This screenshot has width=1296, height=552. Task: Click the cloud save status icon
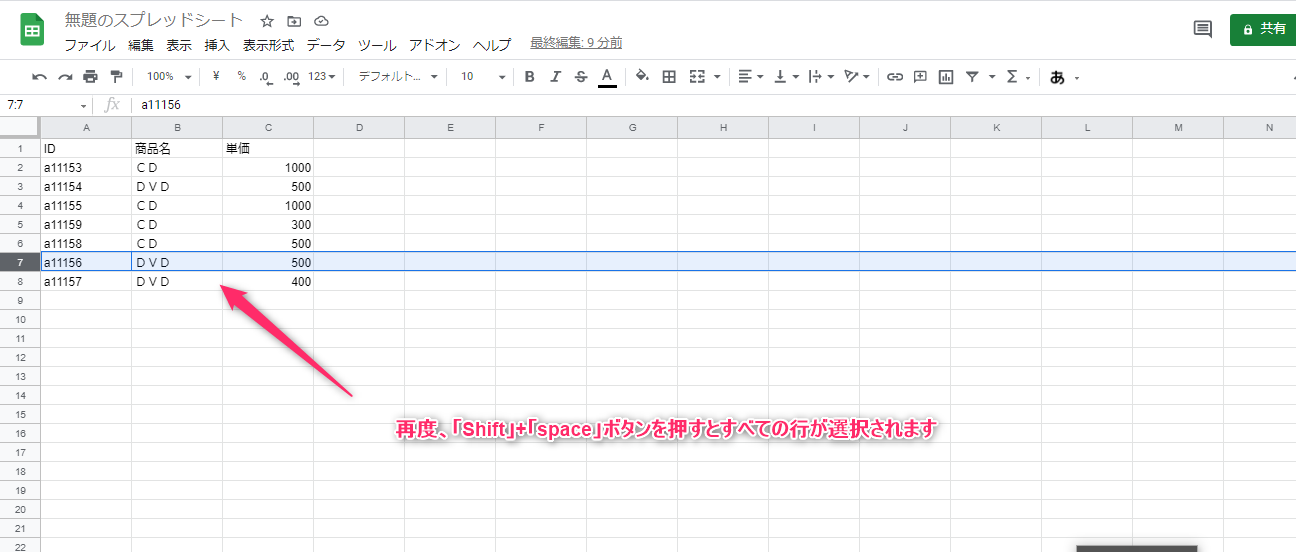(x=321, y=20)
